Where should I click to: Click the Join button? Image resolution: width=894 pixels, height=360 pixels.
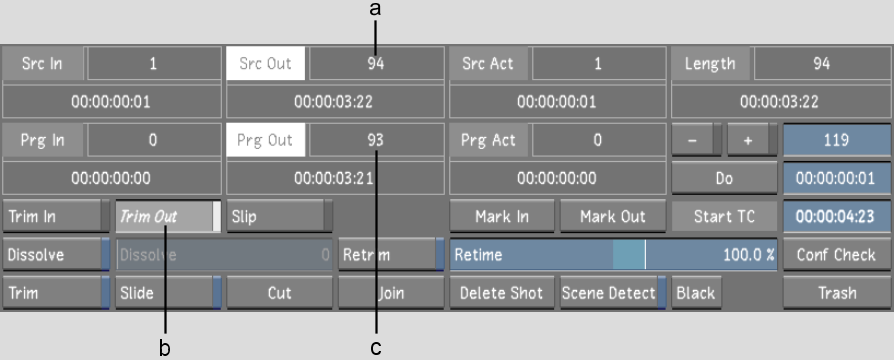391,293
